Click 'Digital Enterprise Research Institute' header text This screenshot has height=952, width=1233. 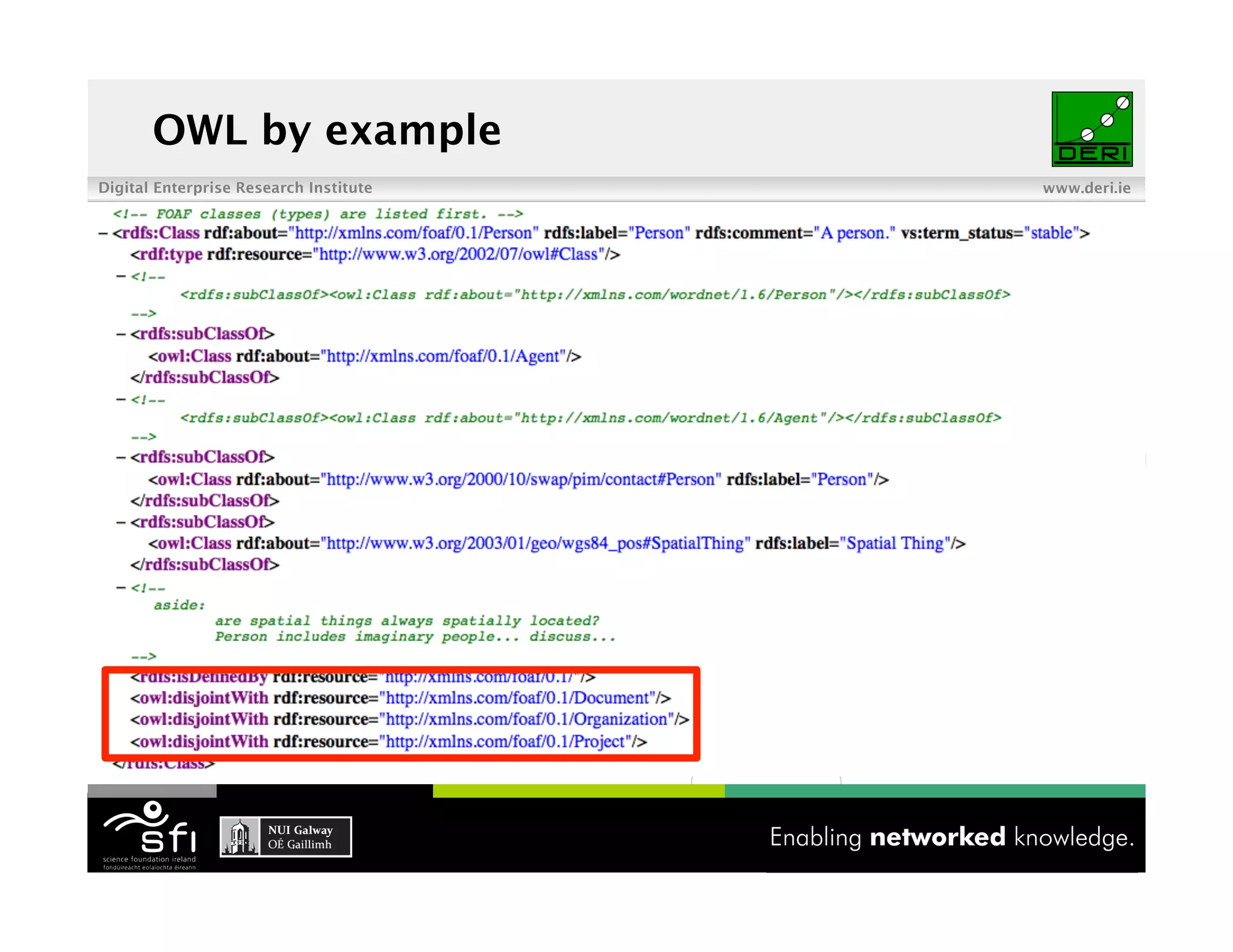[235, 188]
